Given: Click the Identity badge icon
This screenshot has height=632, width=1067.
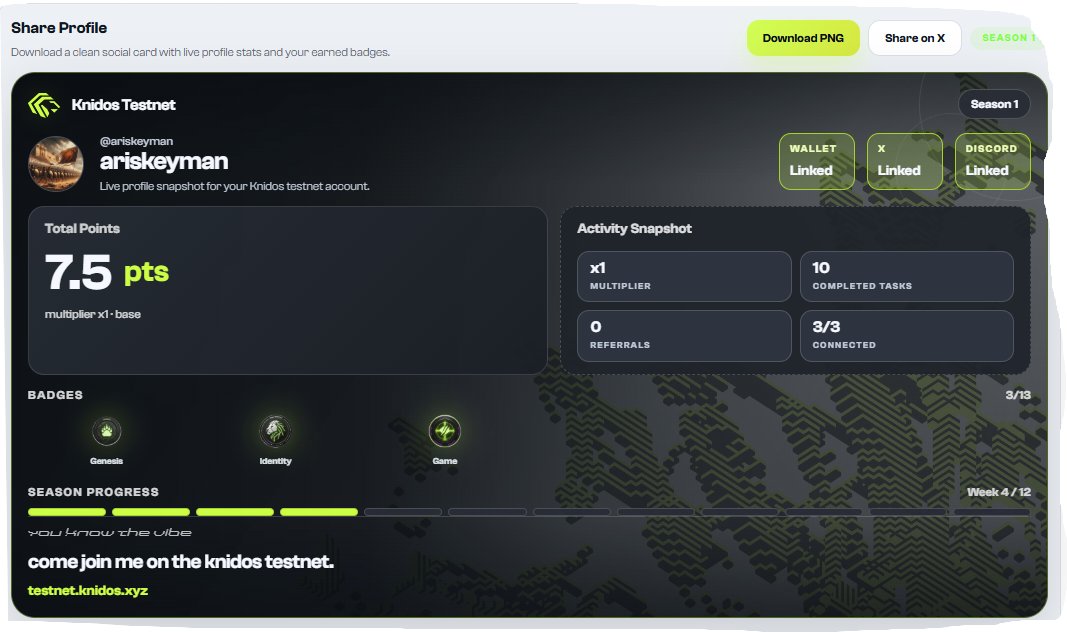Looking at the screenshot, I should pos(276,431).
